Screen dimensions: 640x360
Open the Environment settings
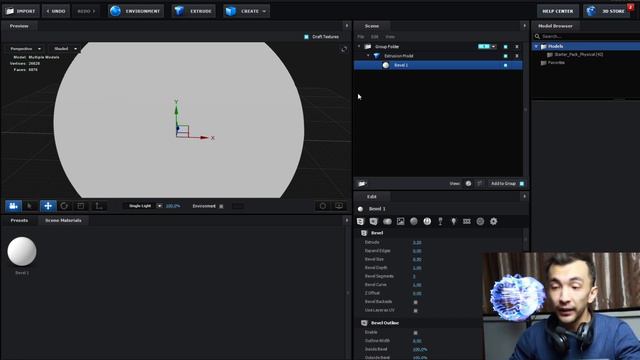coord(136,11)
